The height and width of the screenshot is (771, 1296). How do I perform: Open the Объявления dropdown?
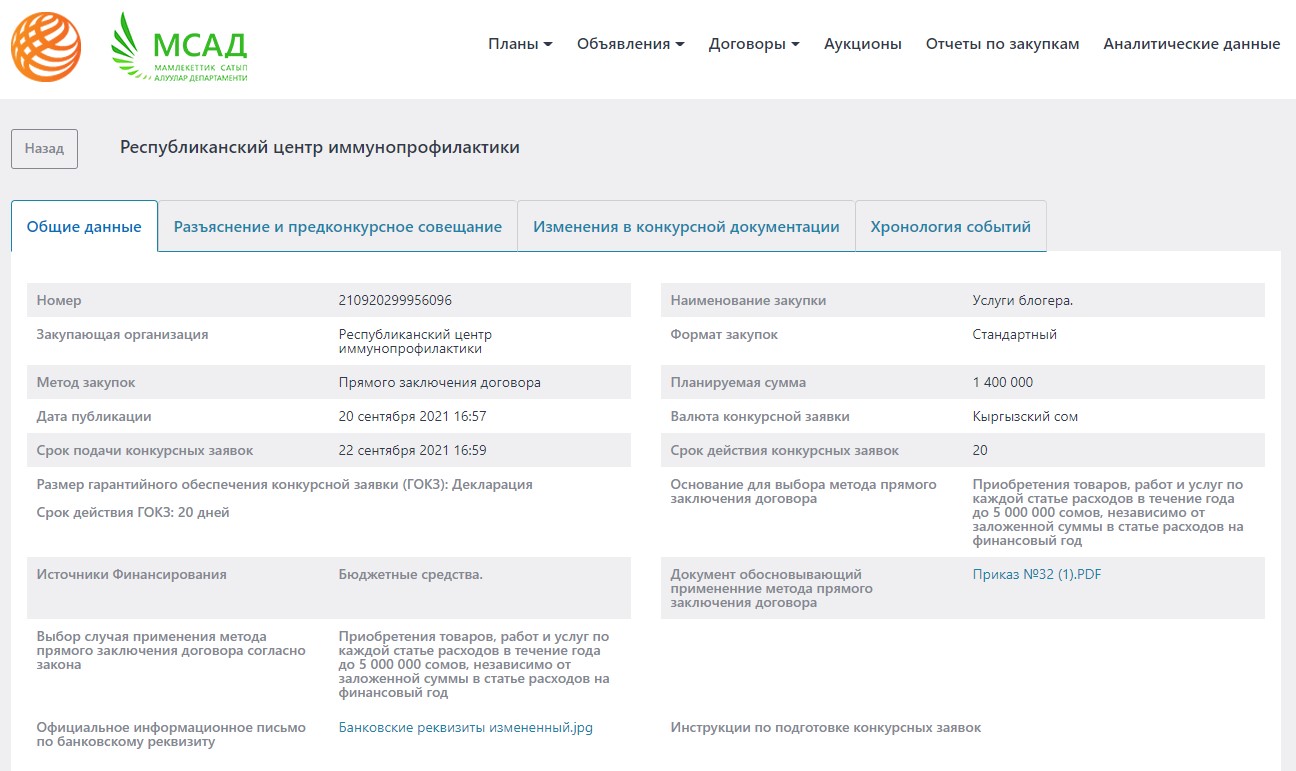coord(630,44)
